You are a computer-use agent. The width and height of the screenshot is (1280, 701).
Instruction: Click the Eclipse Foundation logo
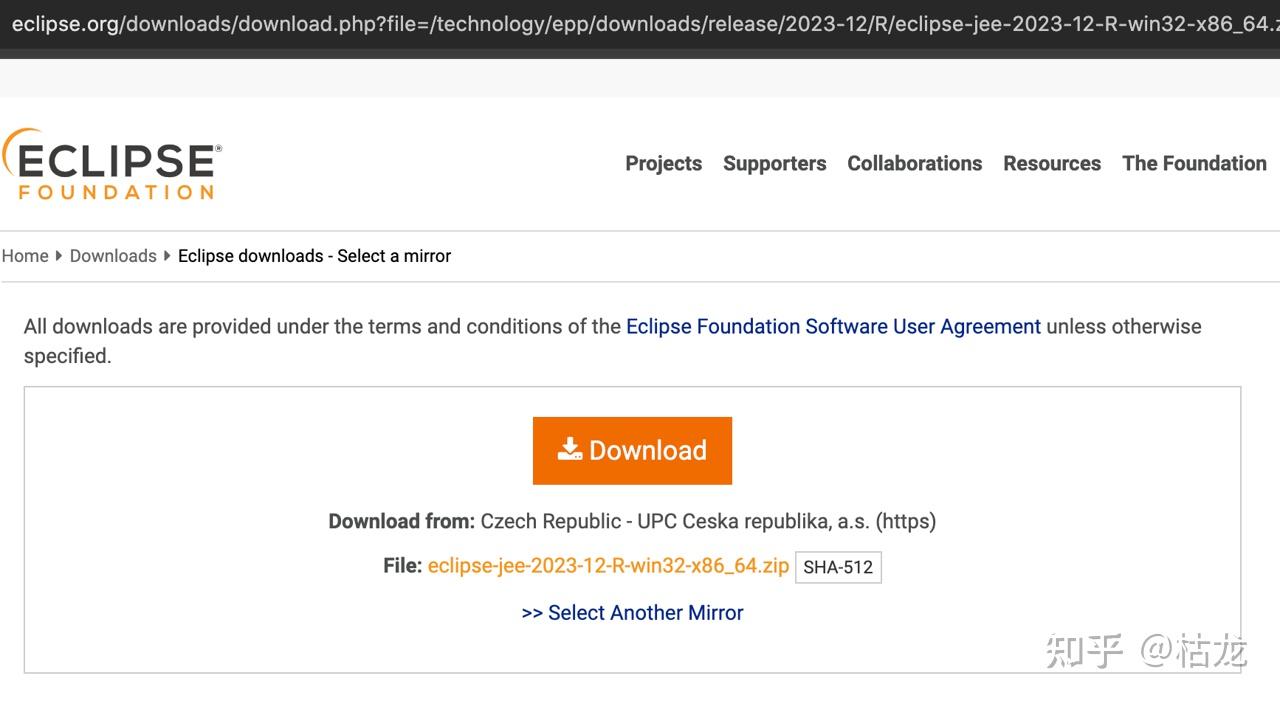[110, 163]
